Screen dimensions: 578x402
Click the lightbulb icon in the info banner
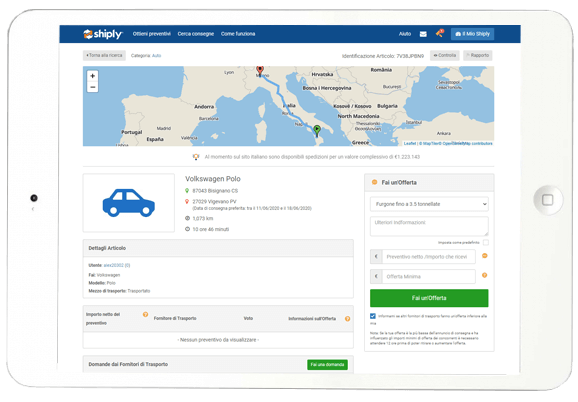coord(196,157)
